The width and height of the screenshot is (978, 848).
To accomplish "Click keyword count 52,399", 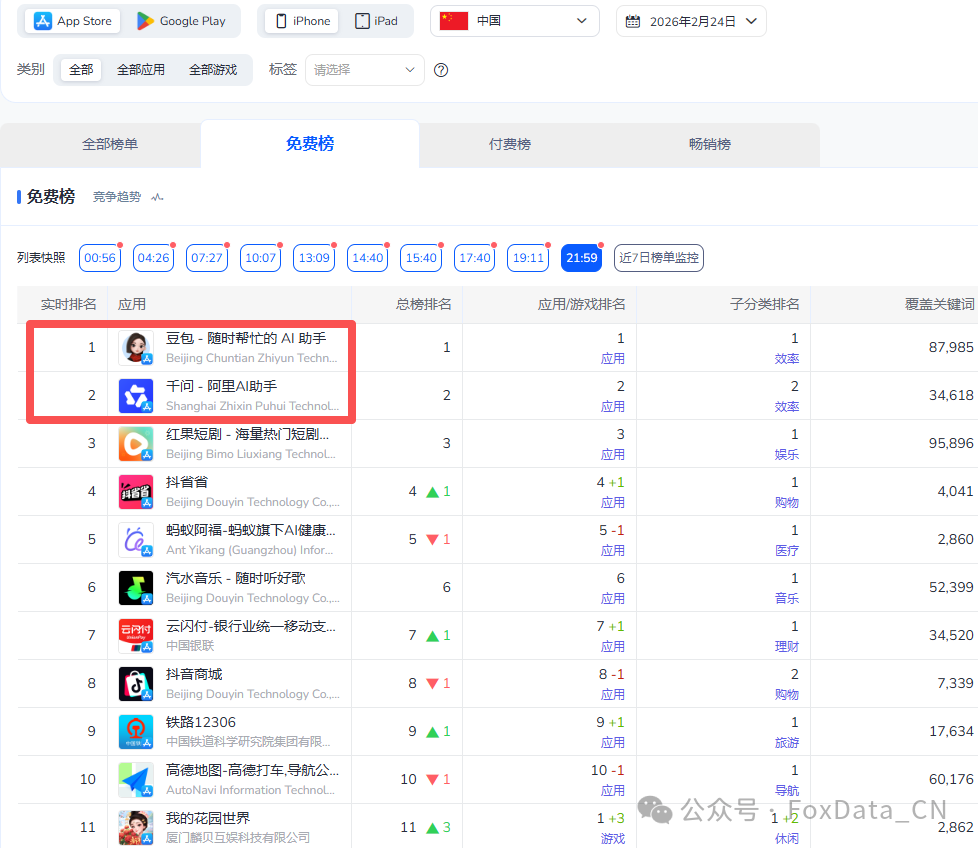I will pyautogui.click(x=951, y=587).
